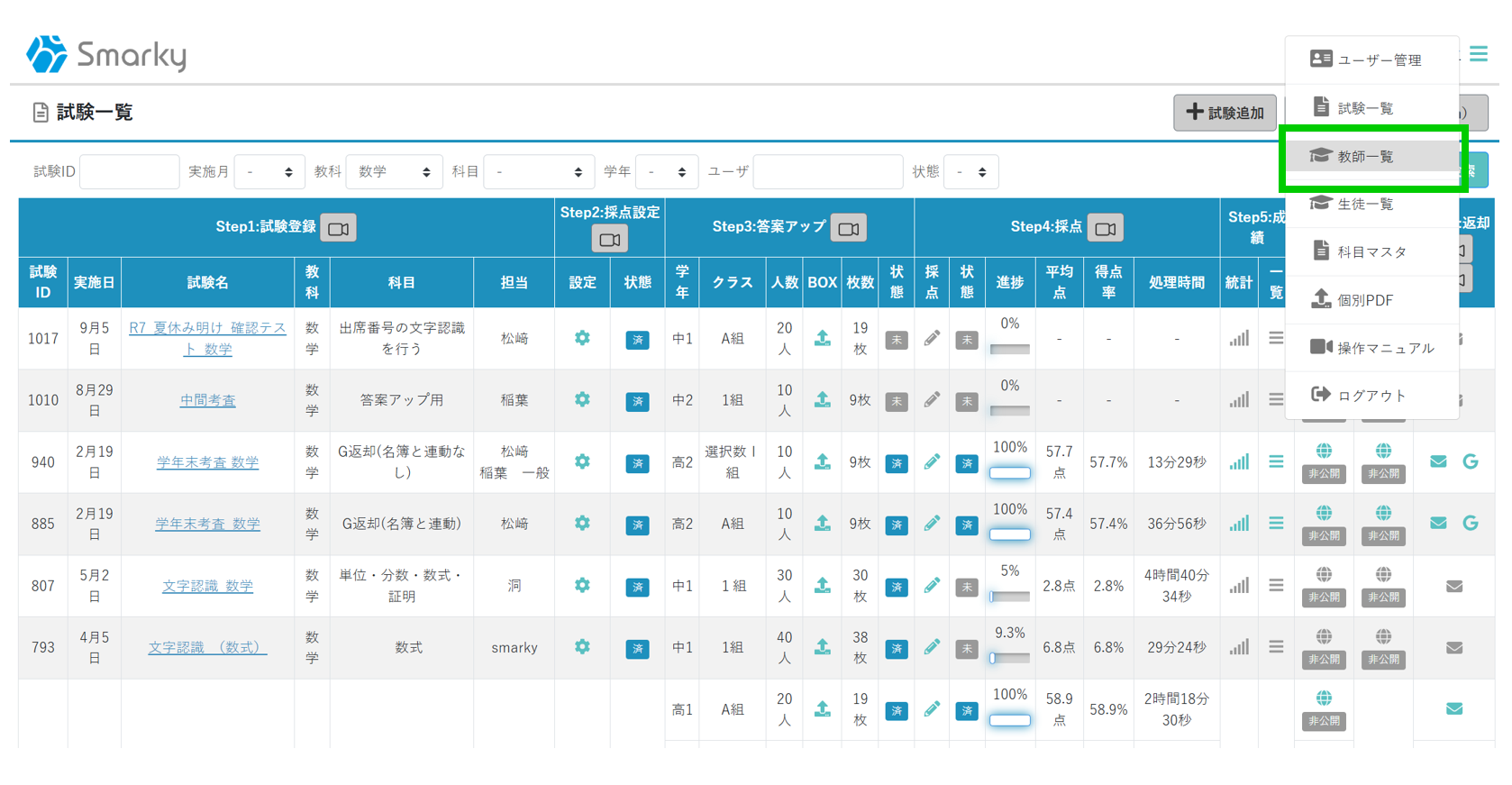1512x785 pixels.
Task: Choose ログアウト in the menu
Action: (1371, 396)
